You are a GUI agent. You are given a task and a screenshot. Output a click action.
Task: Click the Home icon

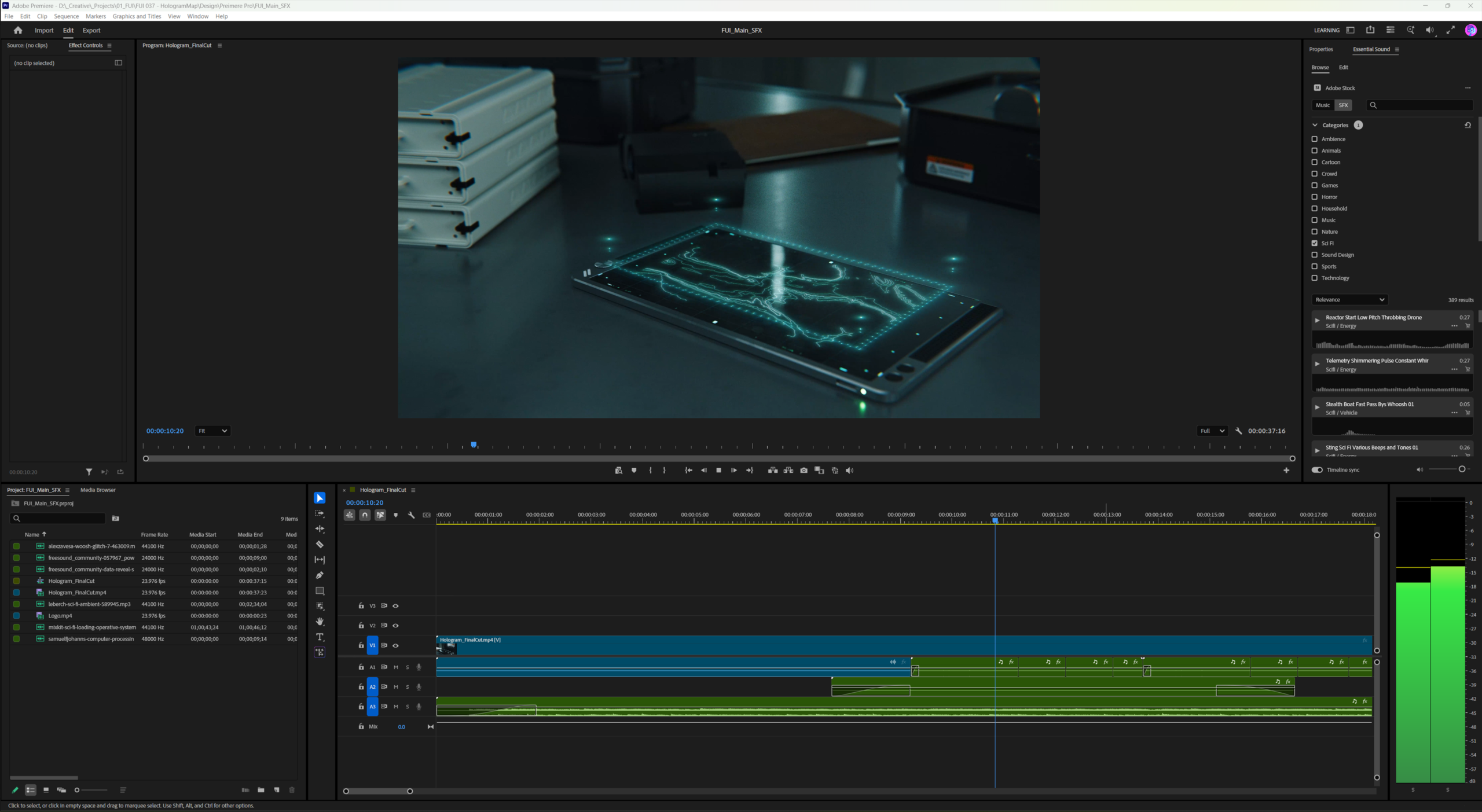(18, 30)
